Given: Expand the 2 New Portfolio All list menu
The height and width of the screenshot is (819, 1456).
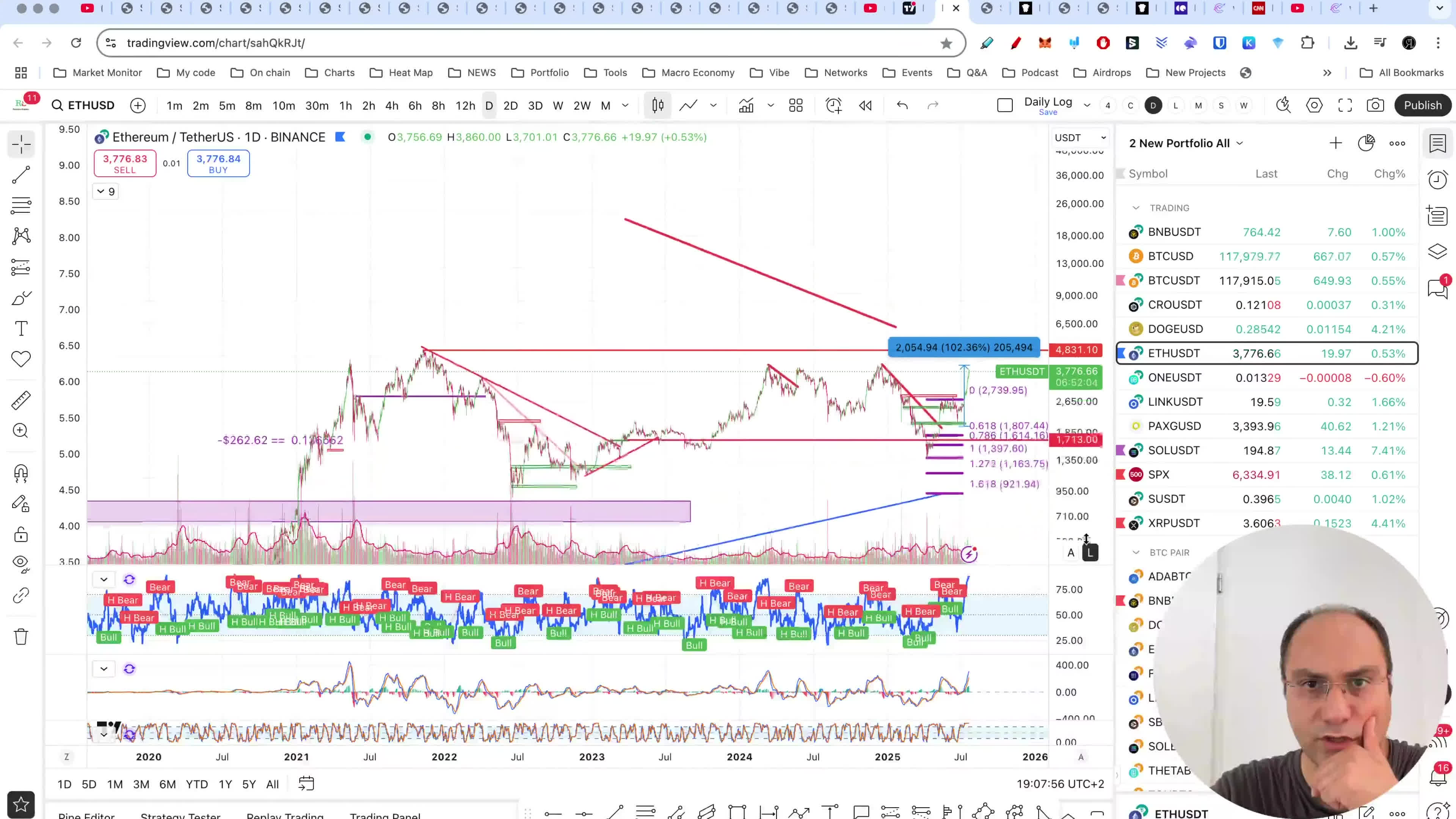Looking at the screenshot, I should 1185,144.
